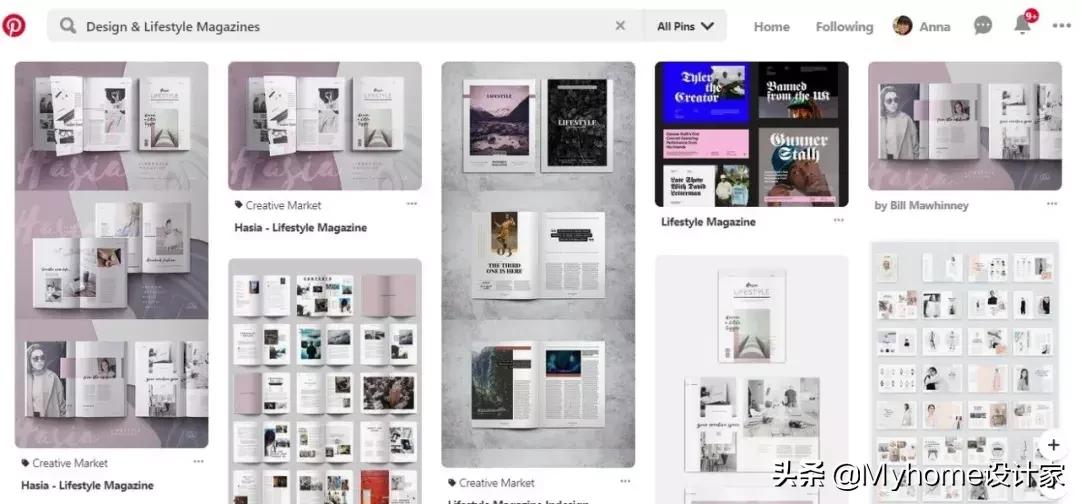The image size is (1080, 504).
Task: Focus the Design & Lifestyle Magazines search field
Action: pos(344,26)
